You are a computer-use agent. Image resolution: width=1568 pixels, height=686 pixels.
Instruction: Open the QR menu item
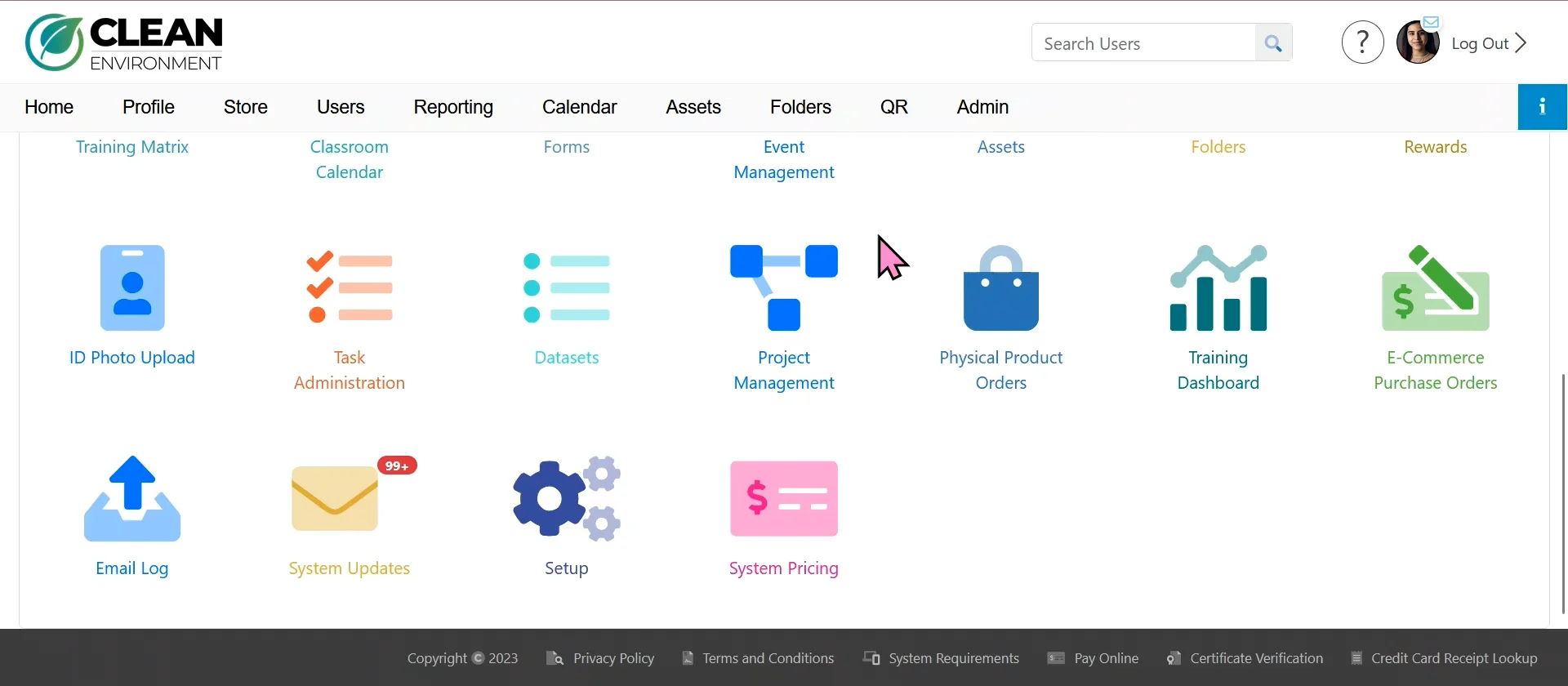894,107
